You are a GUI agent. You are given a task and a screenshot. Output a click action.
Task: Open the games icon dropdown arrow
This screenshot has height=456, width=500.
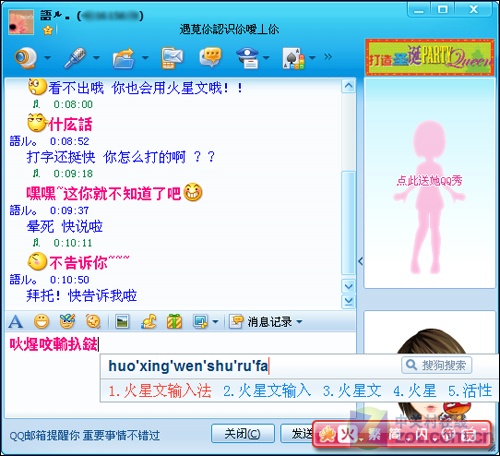[312, 58]
